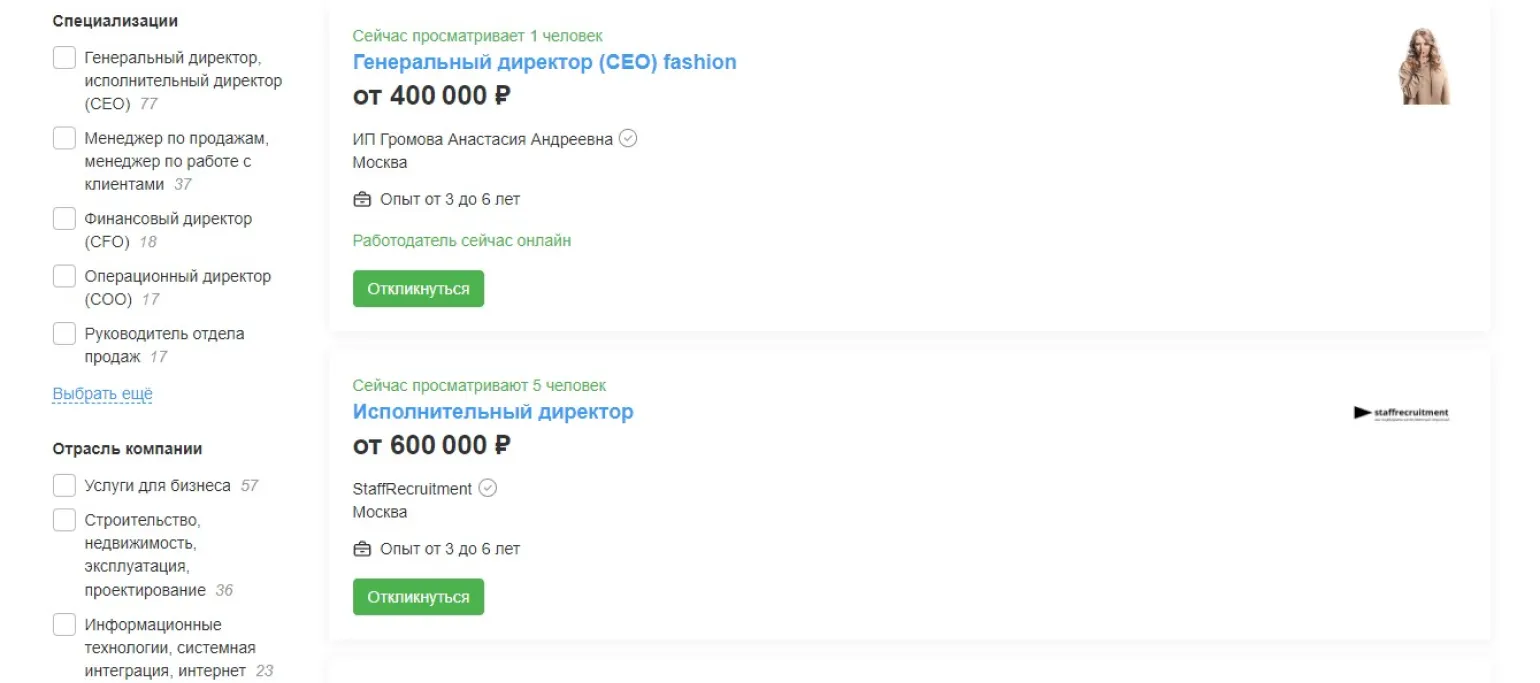Open Генеральный директор (CEO) fashion vacancy
Image resolution: width=1540 pixels, height=683 pixels.
(544, 62)
